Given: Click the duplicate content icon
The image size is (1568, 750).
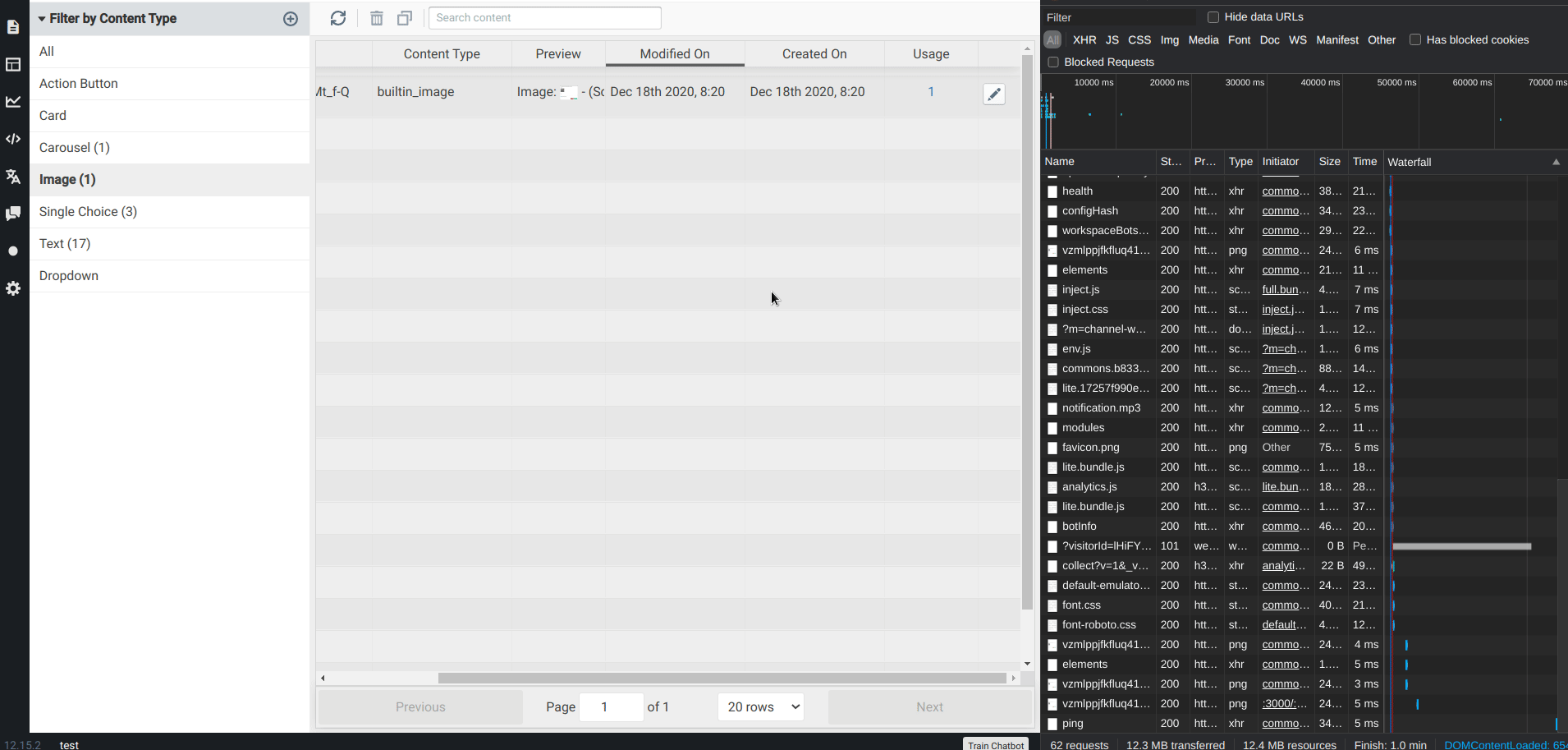Looking at the screenshot, I should point(405,18).
